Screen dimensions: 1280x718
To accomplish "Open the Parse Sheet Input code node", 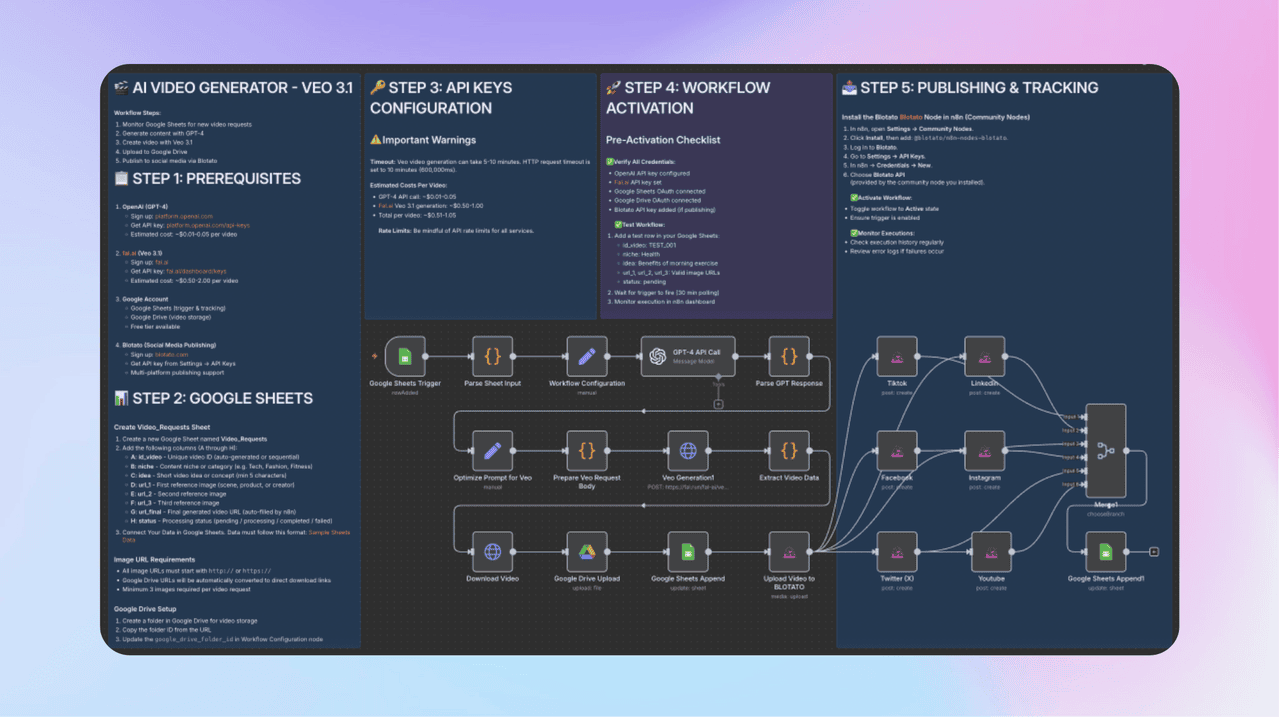I will (492, 356).
